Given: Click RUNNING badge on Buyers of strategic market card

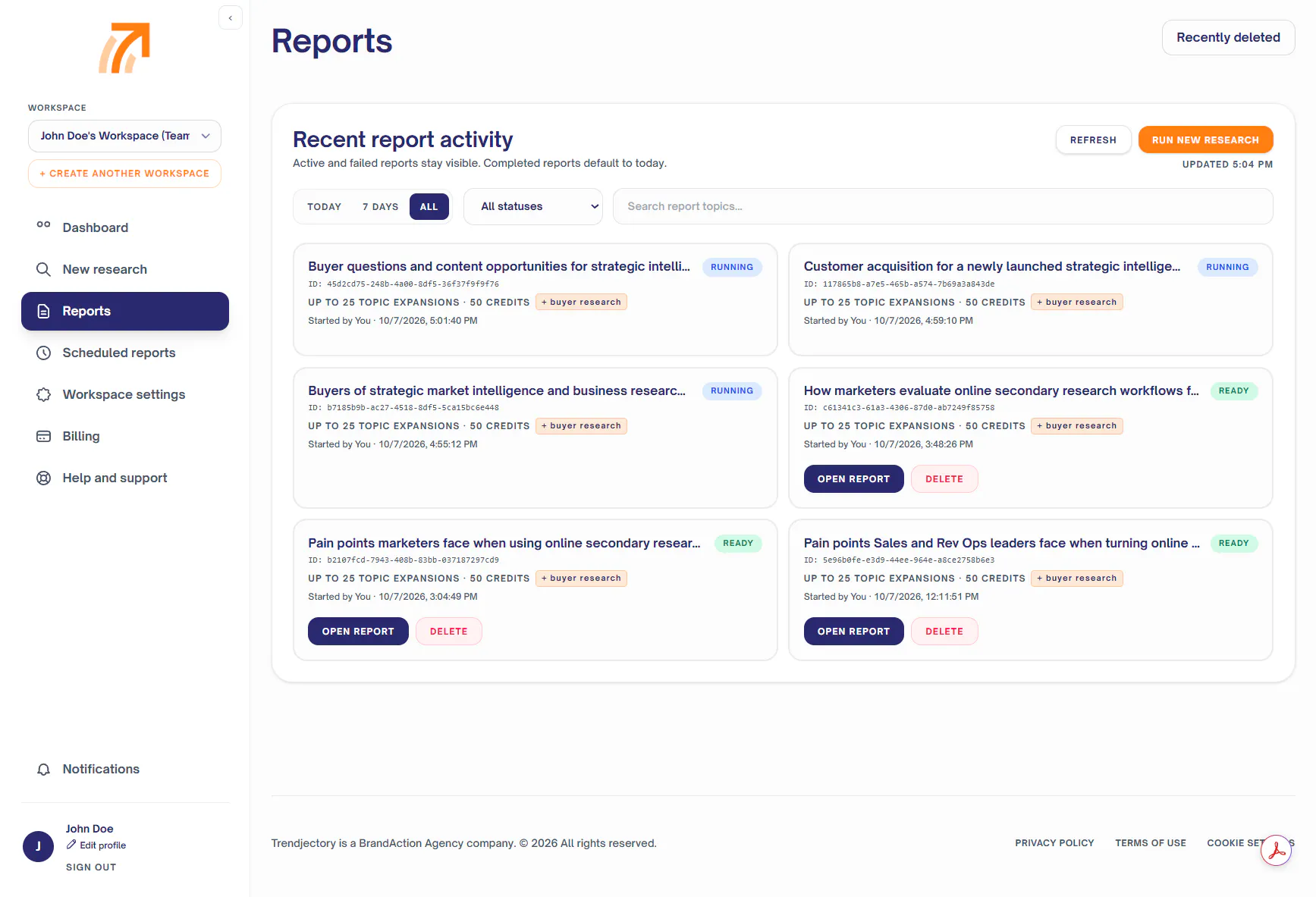Looking at the screenshot, I should (732, 391).
